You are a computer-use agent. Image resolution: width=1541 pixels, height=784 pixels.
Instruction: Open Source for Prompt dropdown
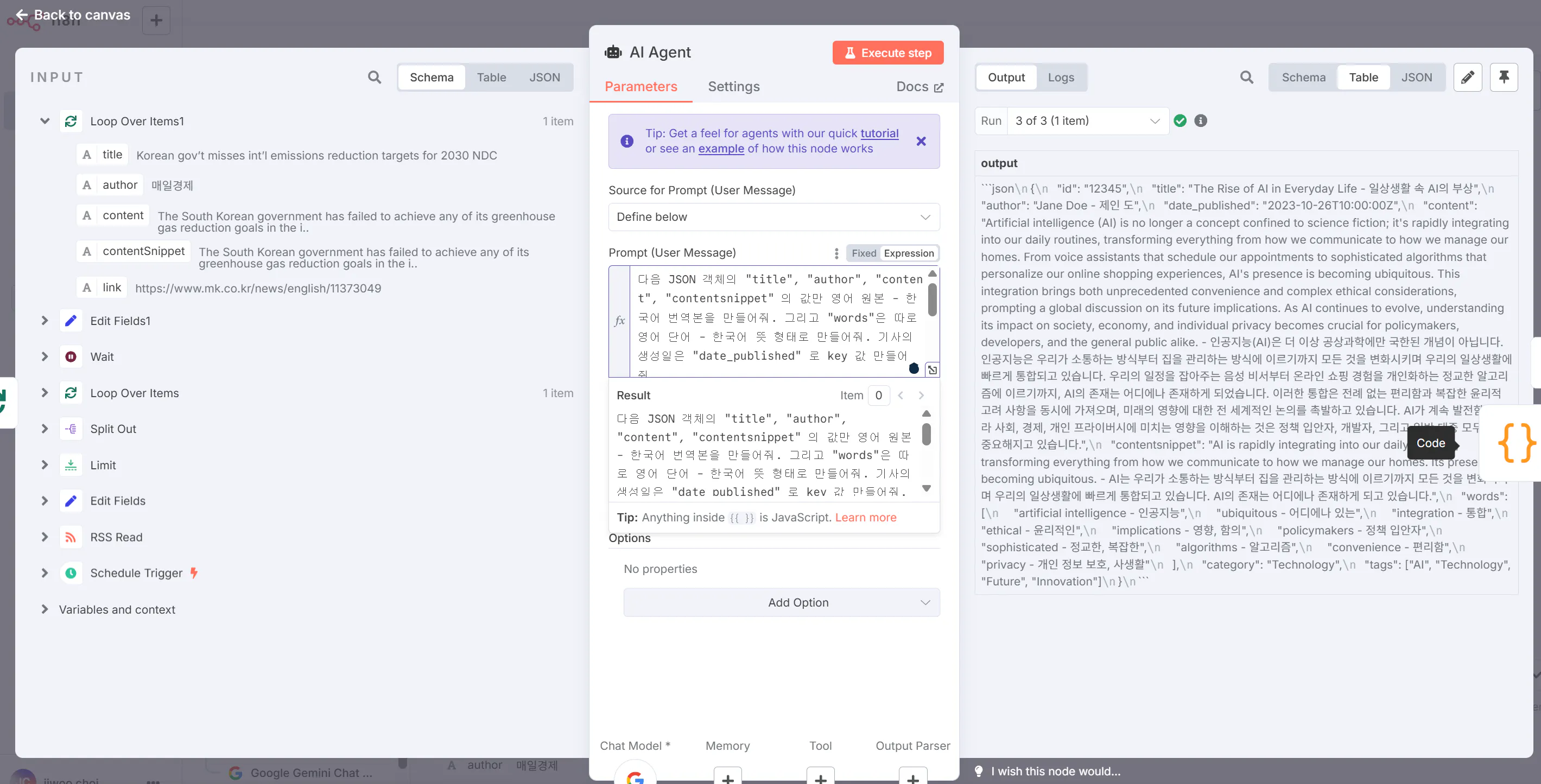773,217
